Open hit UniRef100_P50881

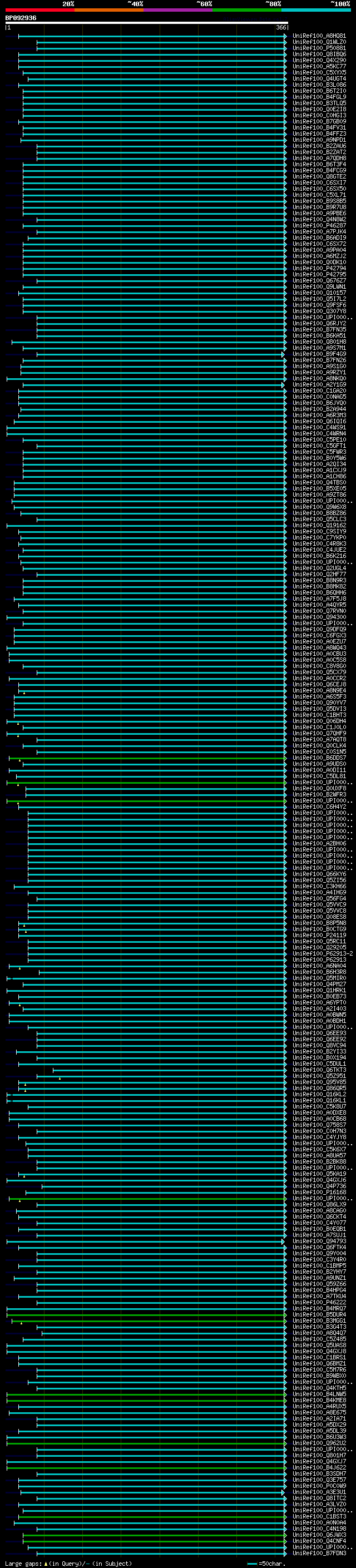point(319,48)
